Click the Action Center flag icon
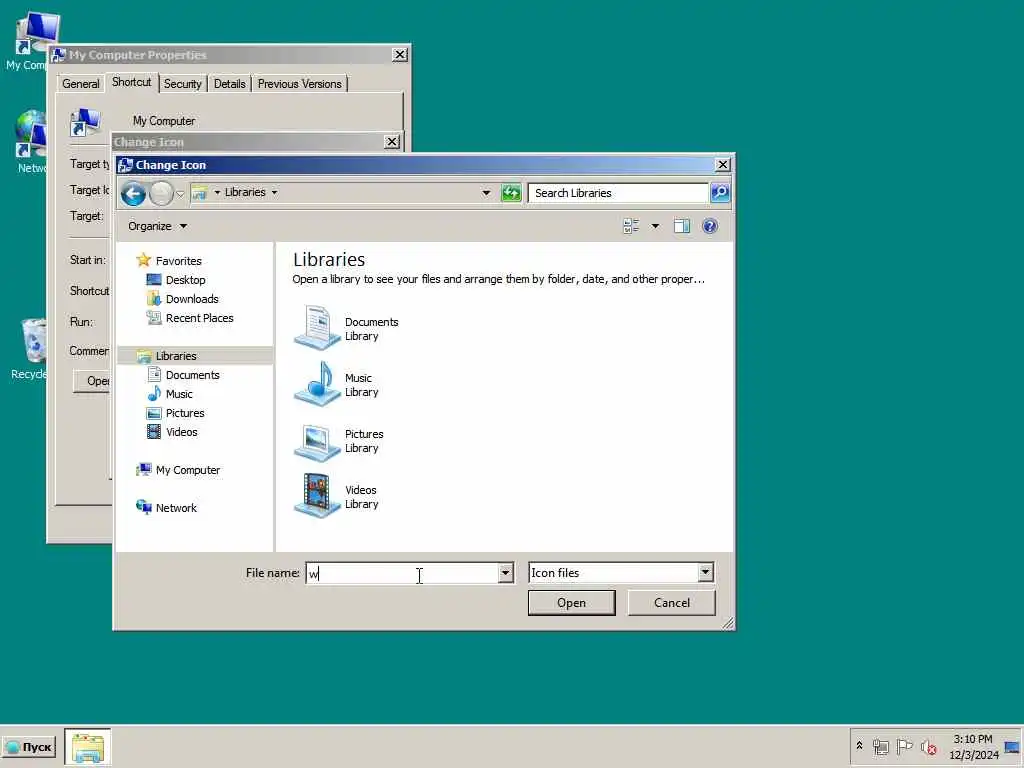 click(x=904, y=746)
